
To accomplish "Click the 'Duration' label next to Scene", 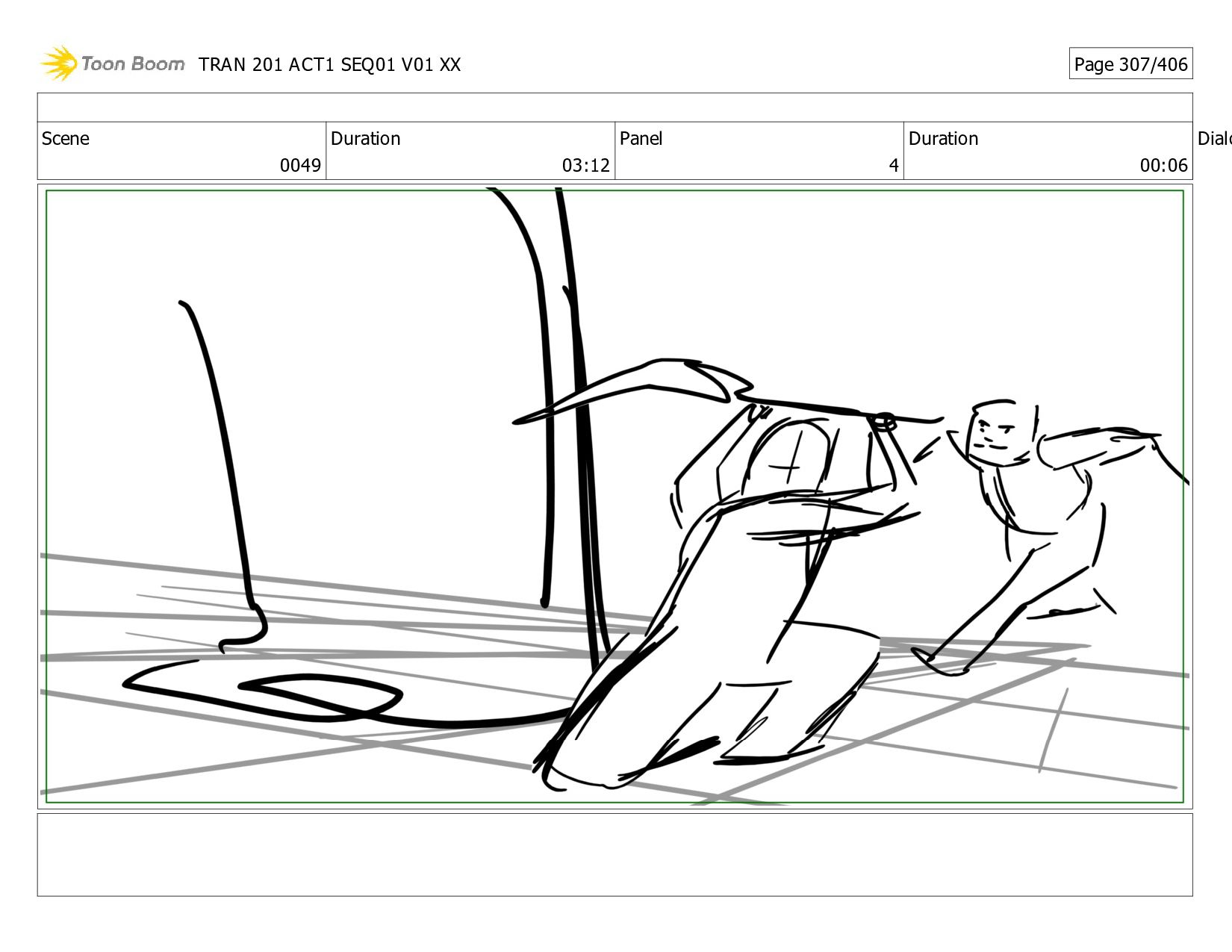I will pos(366,139).
